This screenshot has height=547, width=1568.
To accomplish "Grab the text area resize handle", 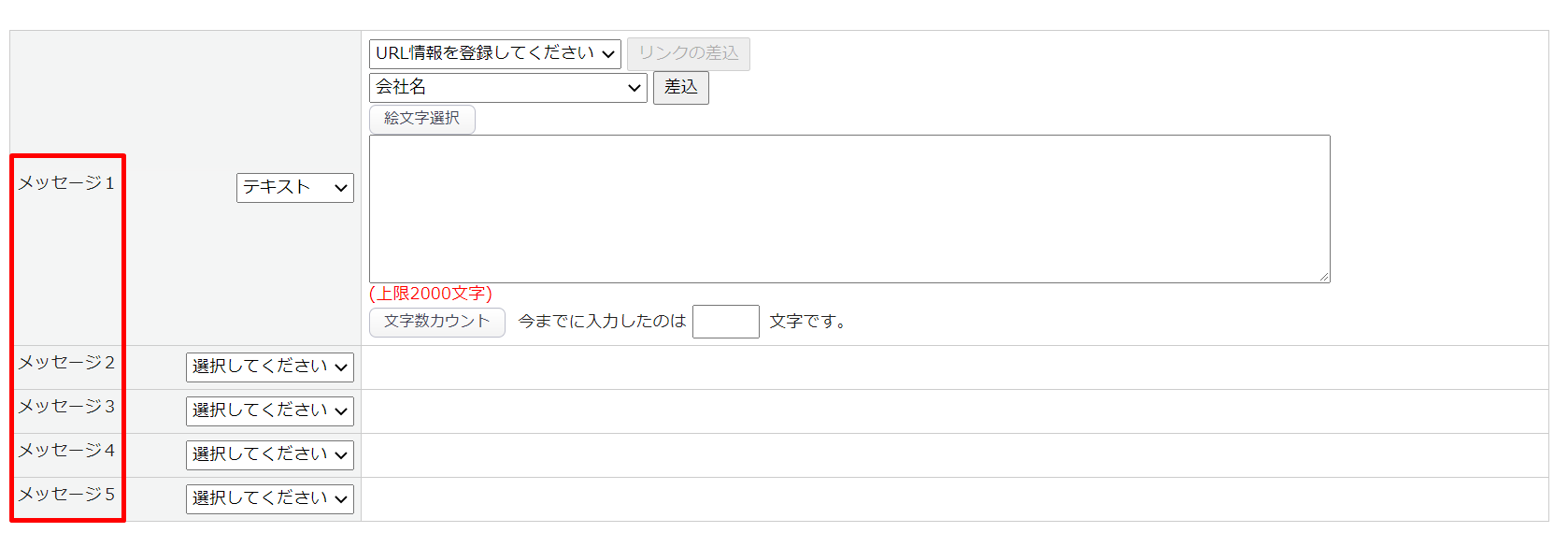I will pos(1324,277).
